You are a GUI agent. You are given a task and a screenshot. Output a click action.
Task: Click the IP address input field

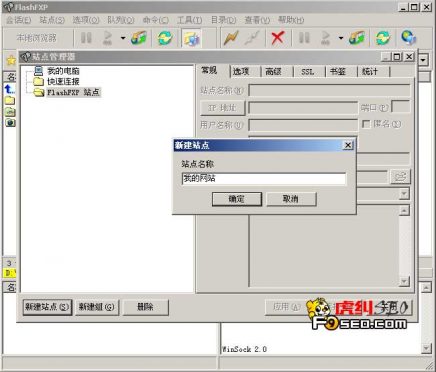[303, 108]
